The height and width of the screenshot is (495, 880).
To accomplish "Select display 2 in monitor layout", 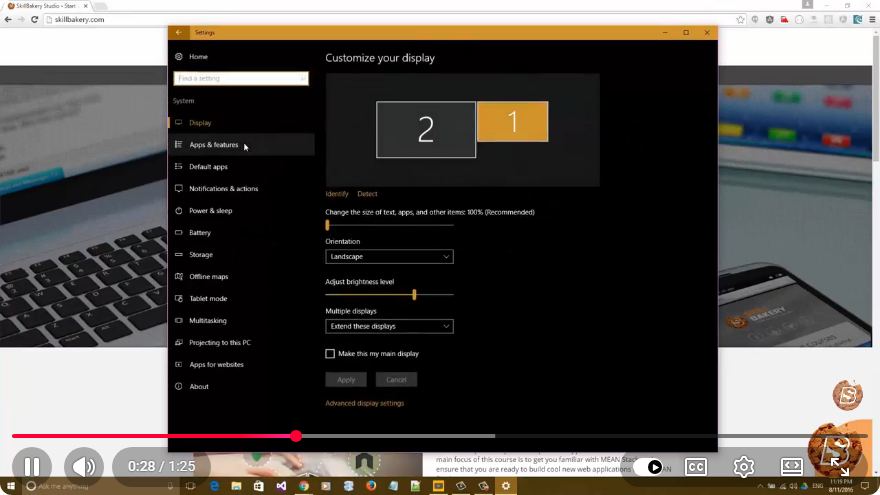I will click(426, 130).
